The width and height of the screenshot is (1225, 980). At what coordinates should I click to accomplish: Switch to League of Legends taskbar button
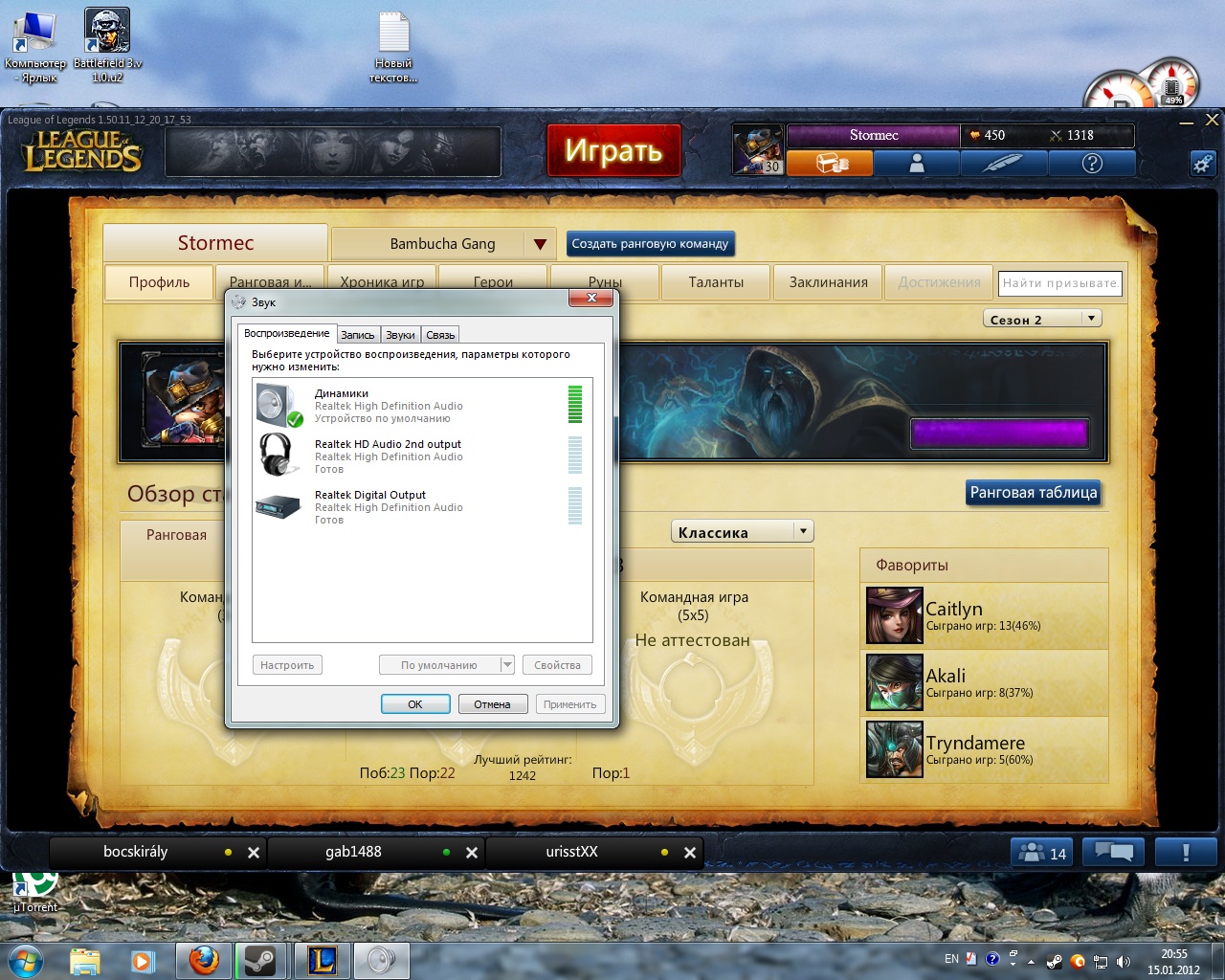click(323, 960)
